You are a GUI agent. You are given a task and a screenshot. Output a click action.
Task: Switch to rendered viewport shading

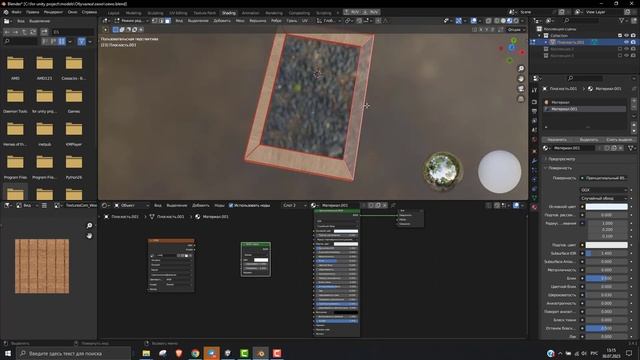point(516,20)
